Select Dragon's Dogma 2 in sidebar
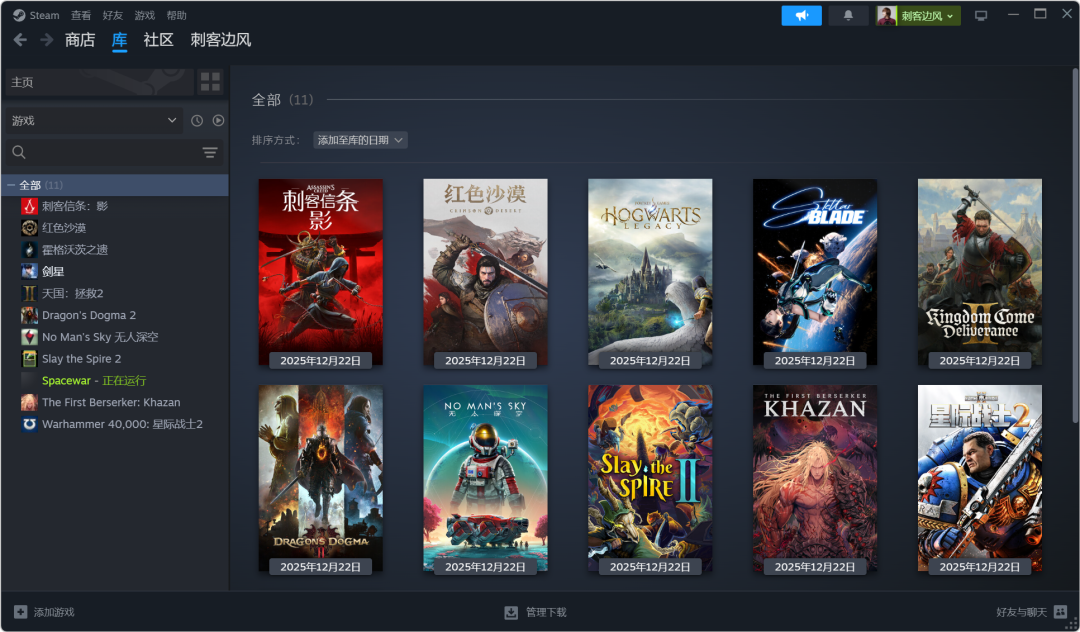This screenshot has width=1080, height=632. click(x=89, y=315)
